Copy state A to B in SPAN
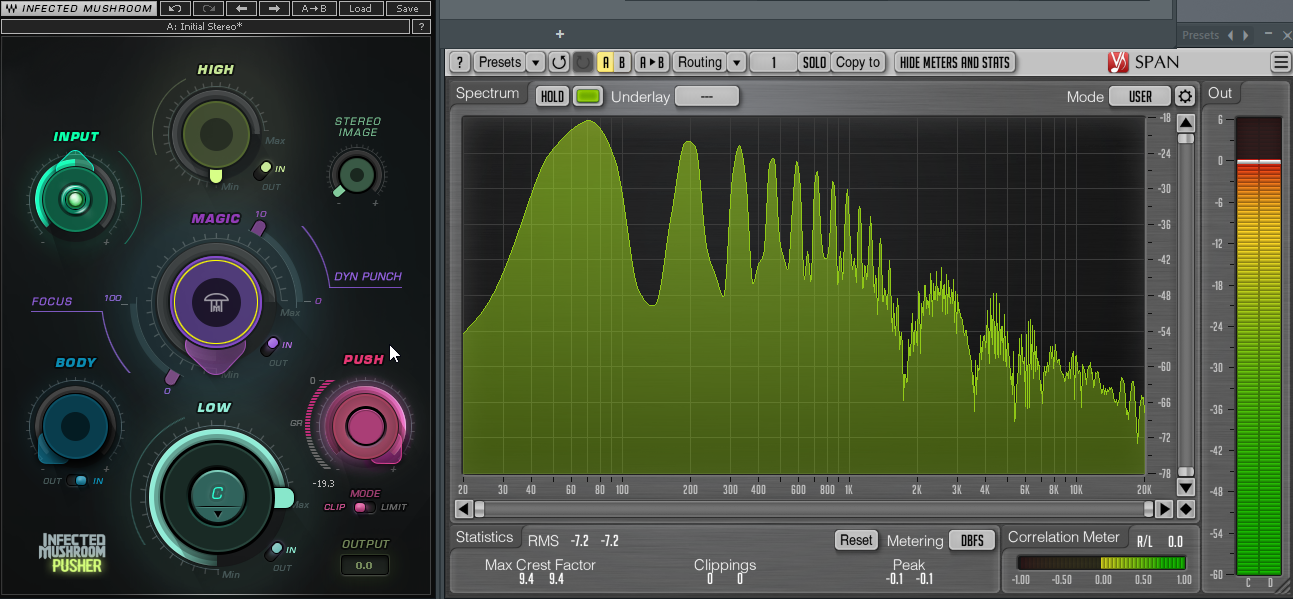The image size is (1293, 599). click(651, 62)
